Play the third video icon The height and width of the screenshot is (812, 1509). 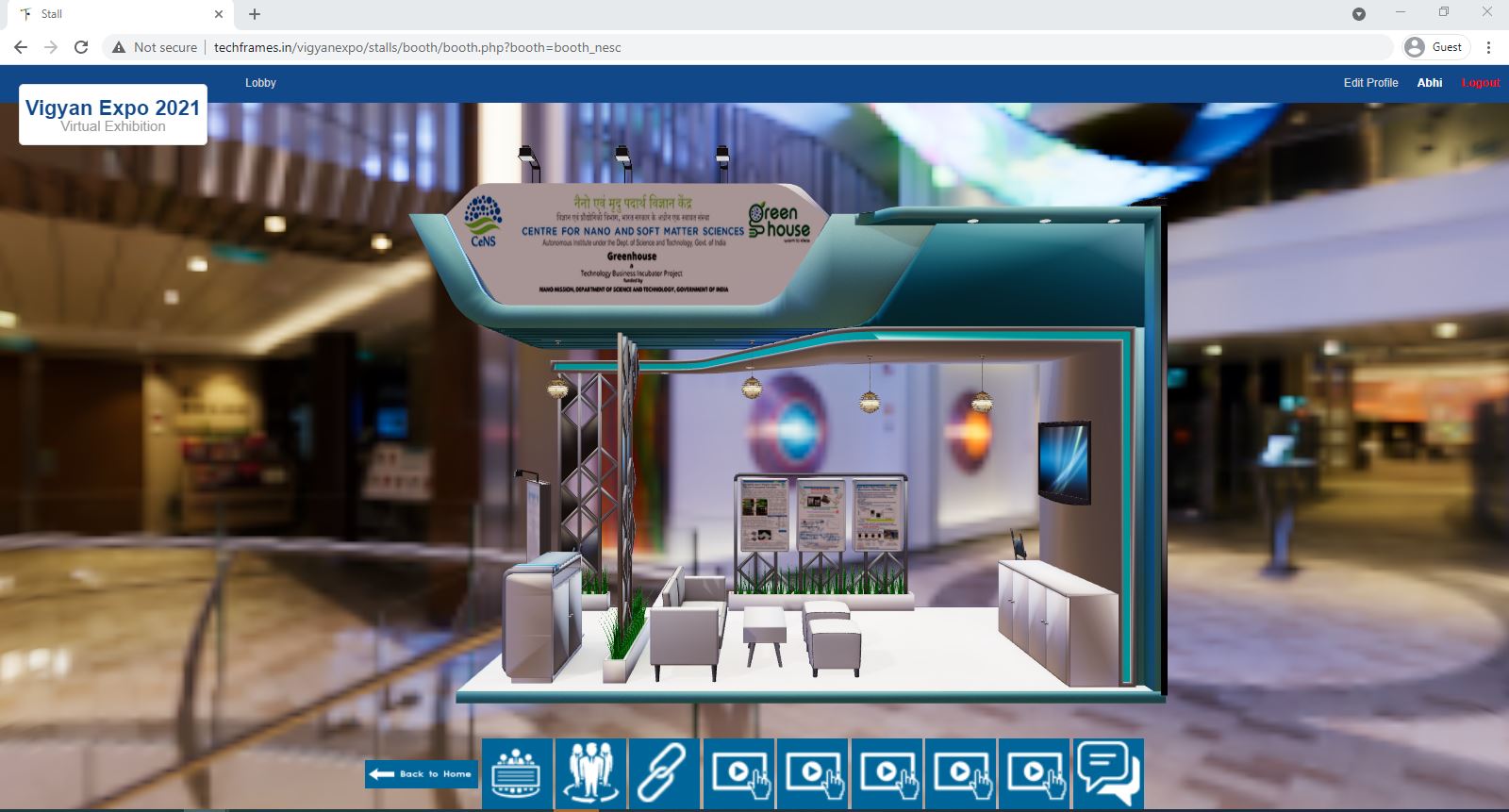coord(887,773)
